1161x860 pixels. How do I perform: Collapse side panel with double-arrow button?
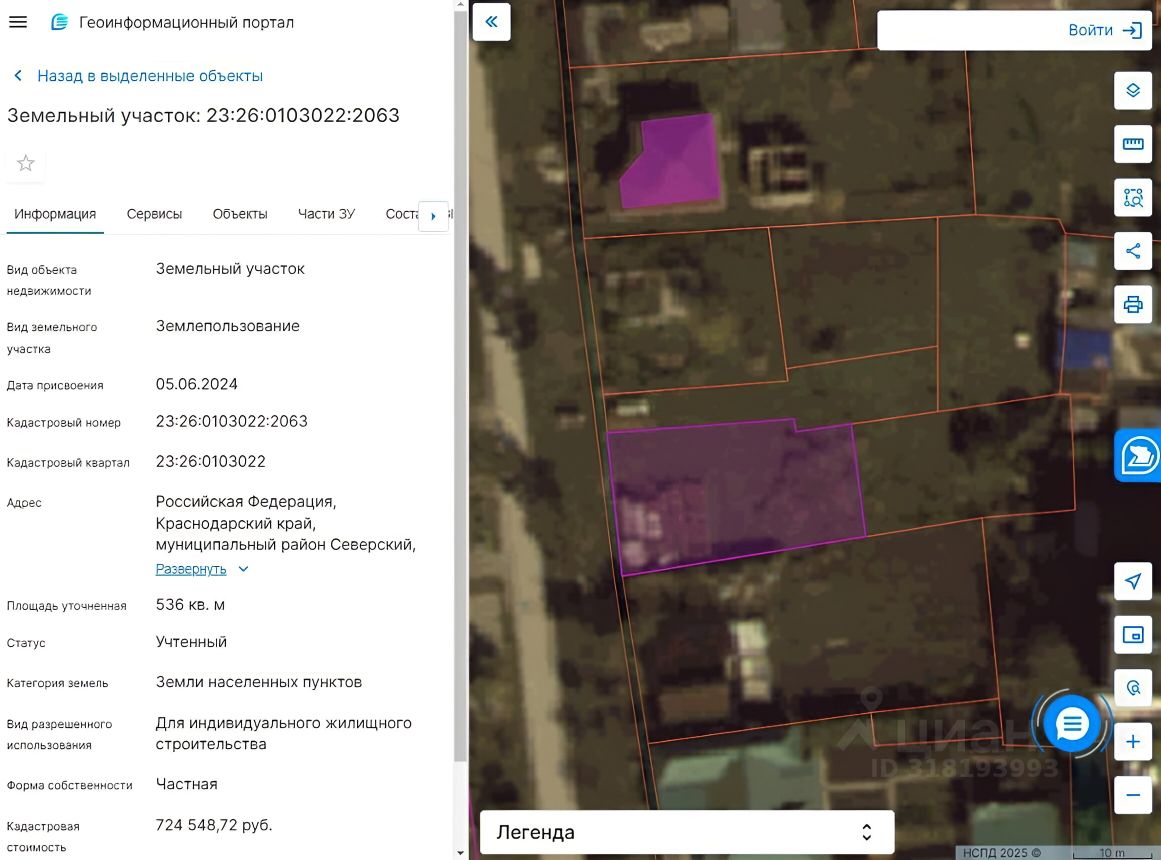tap(491, 21)
